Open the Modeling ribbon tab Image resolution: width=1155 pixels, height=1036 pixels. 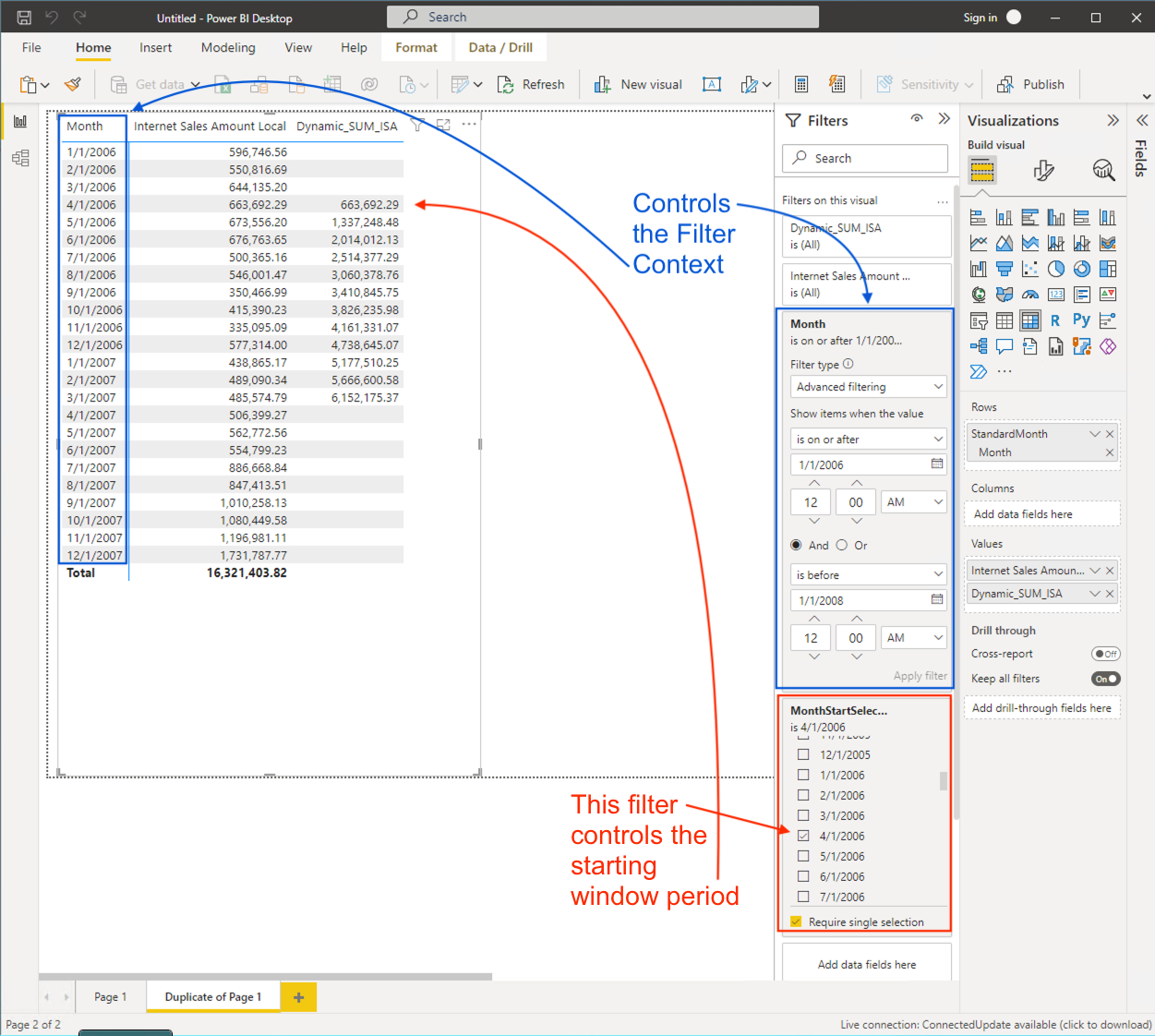[x=228, y=47]
